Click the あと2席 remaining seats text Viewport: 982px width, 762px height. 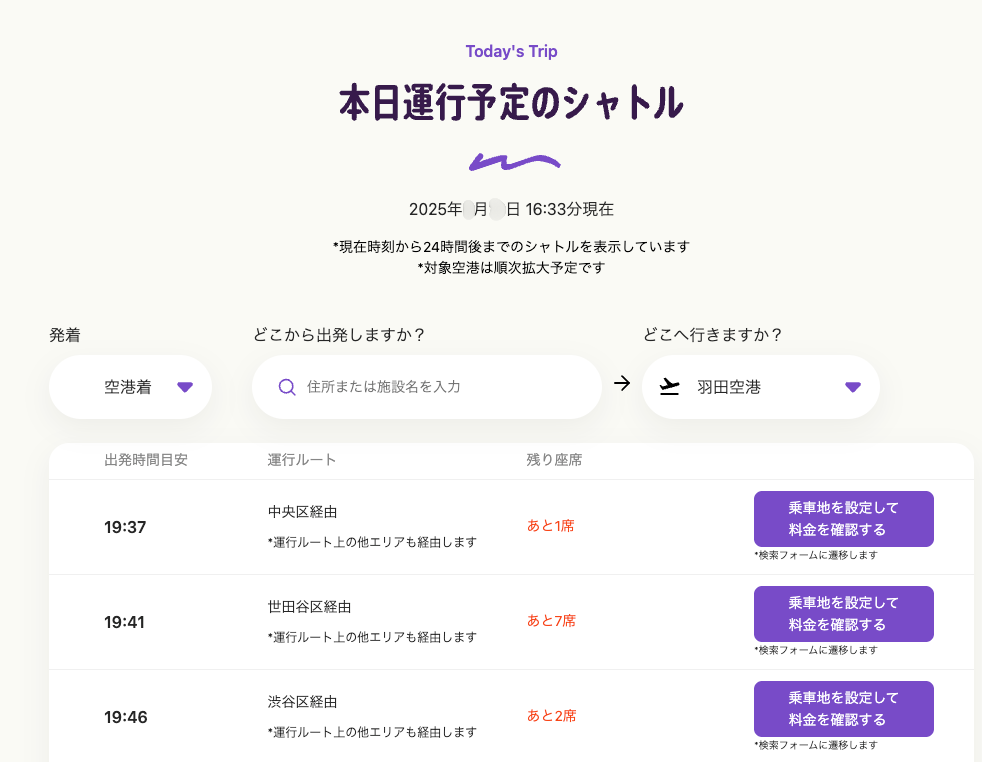[551, 716]
